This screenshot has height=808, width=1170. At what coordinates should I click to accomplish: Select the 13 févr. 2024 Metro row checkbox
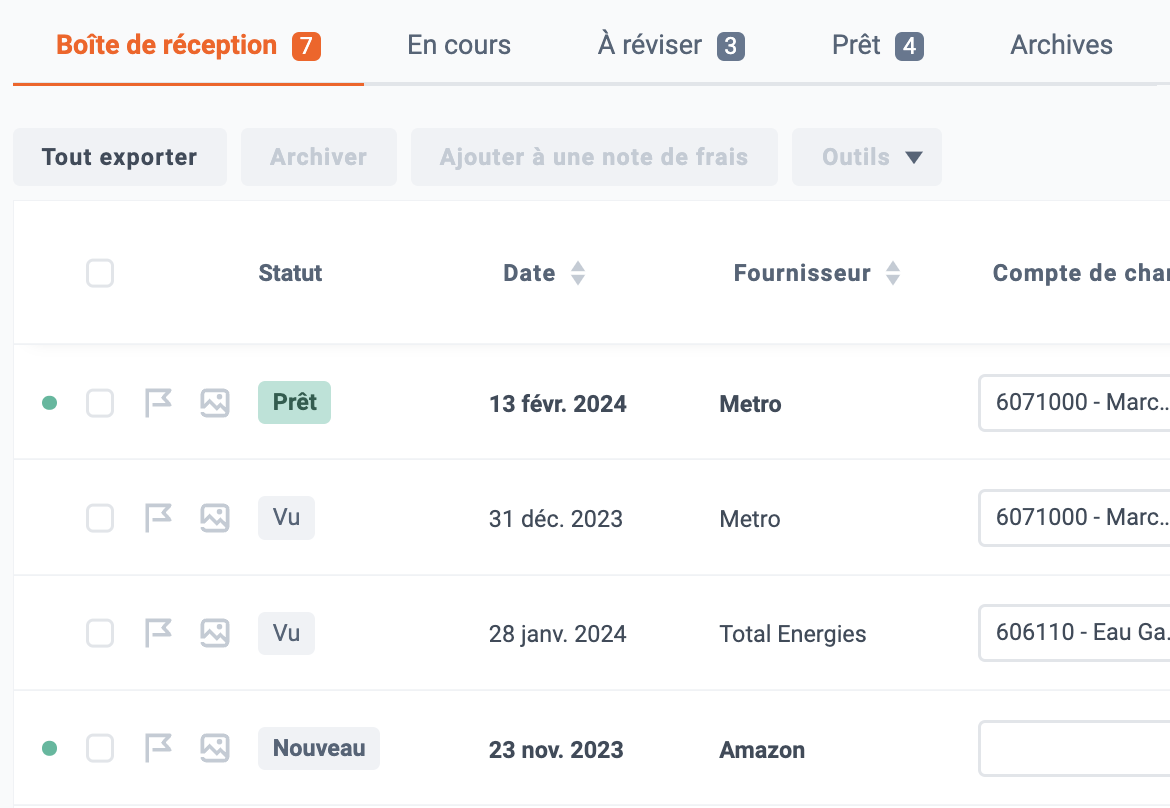(100, 403)
